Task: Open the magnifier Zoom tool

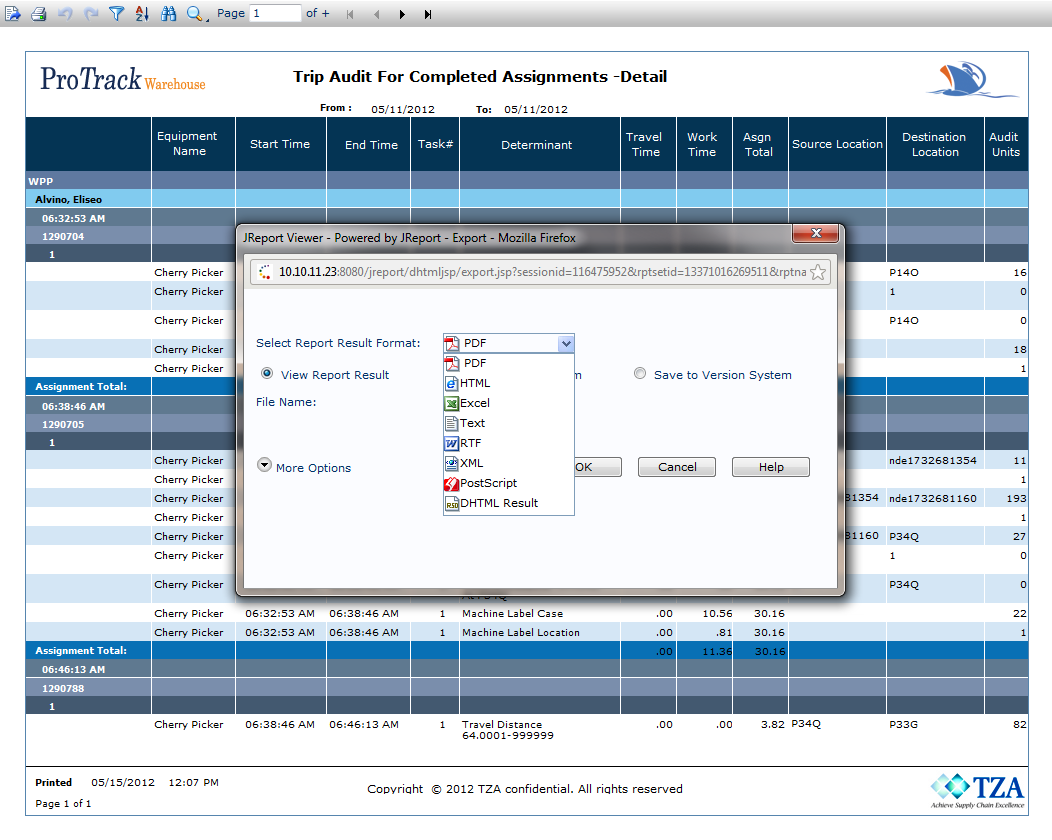Action: click(195, 13)
